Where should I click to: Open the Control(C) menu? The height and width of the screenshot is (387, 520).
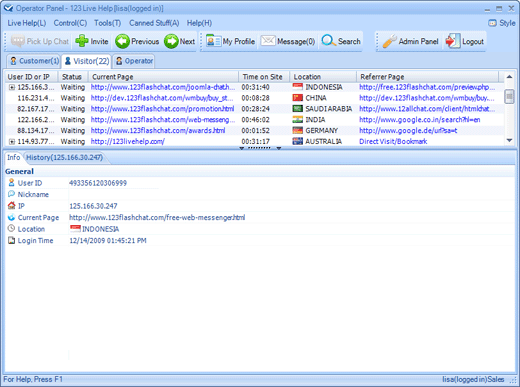point(70,23)
